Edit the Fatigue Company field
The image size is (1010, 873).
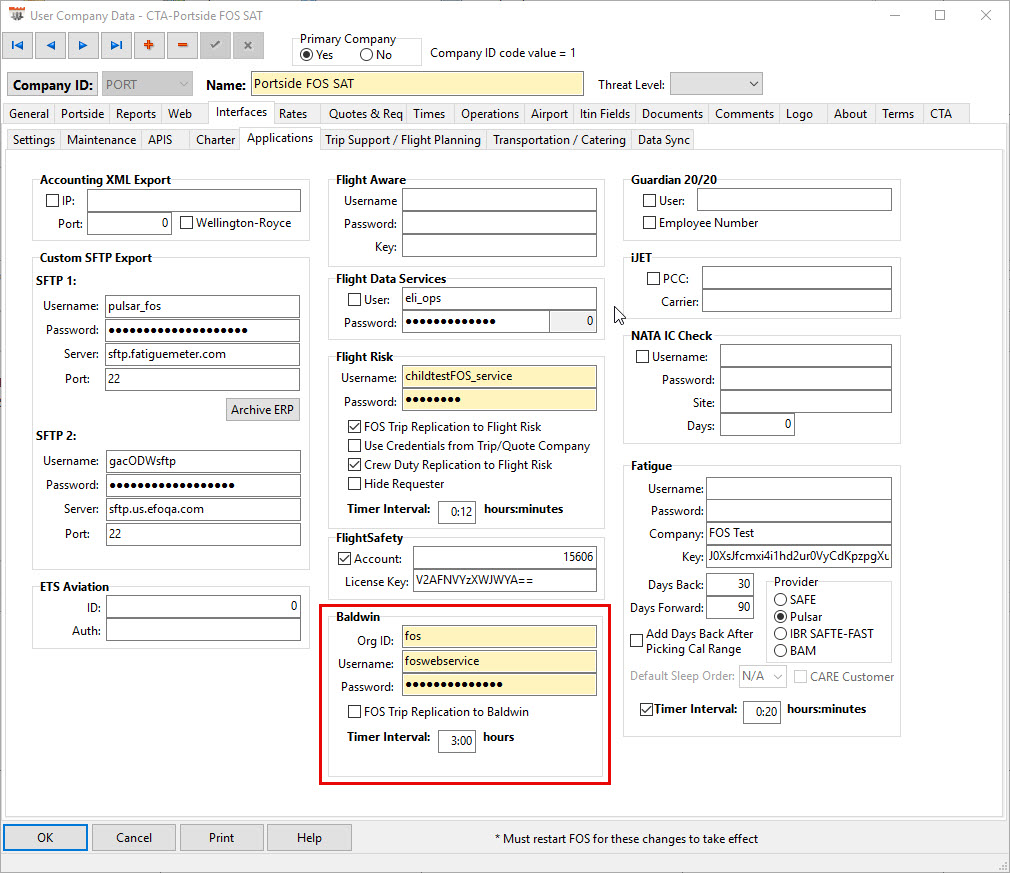pos(799,533)
